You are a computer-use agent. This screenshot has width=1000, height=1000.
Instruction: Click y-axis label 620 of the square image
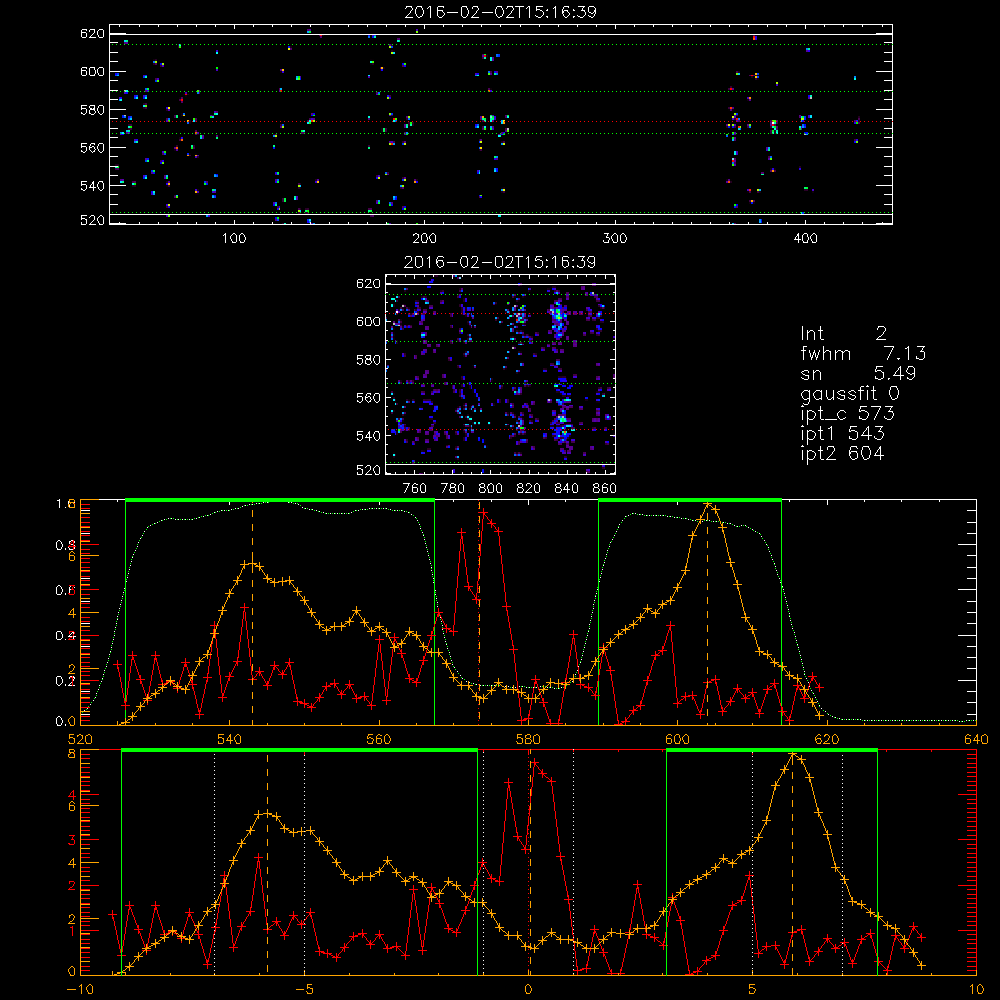pyautogui.click(x=368, y=283)
